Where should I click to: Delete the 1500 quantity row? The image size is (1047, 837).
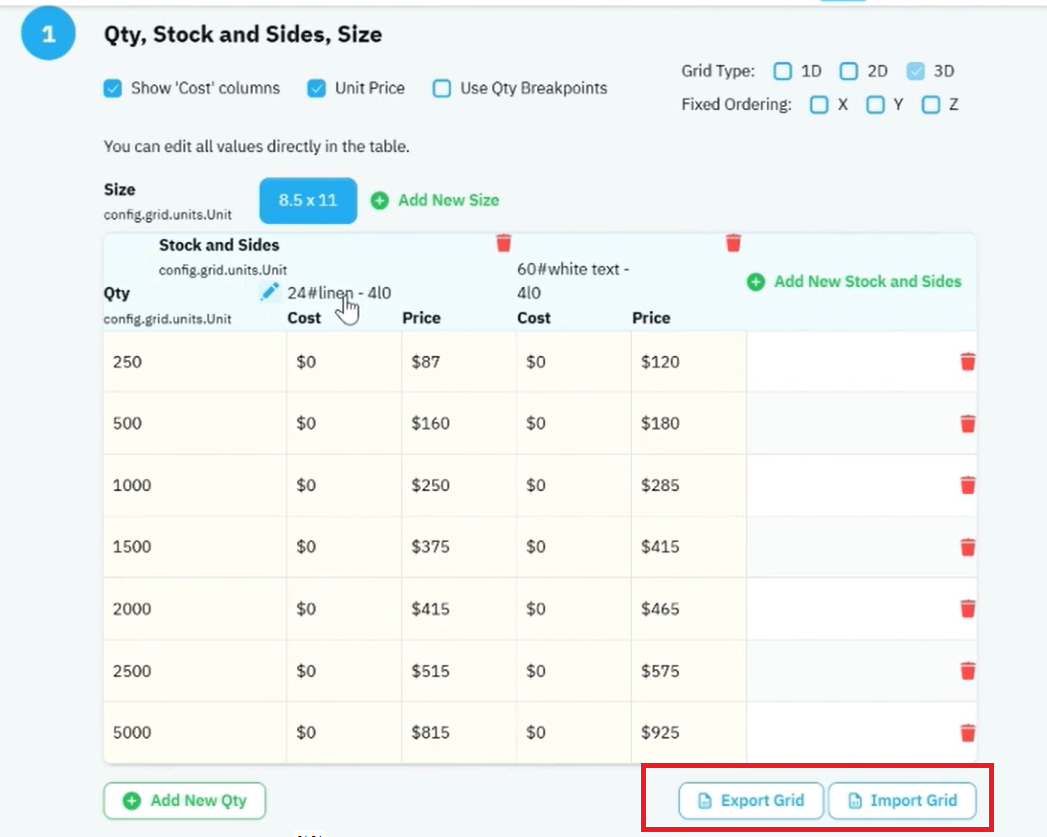coord(968,547)
